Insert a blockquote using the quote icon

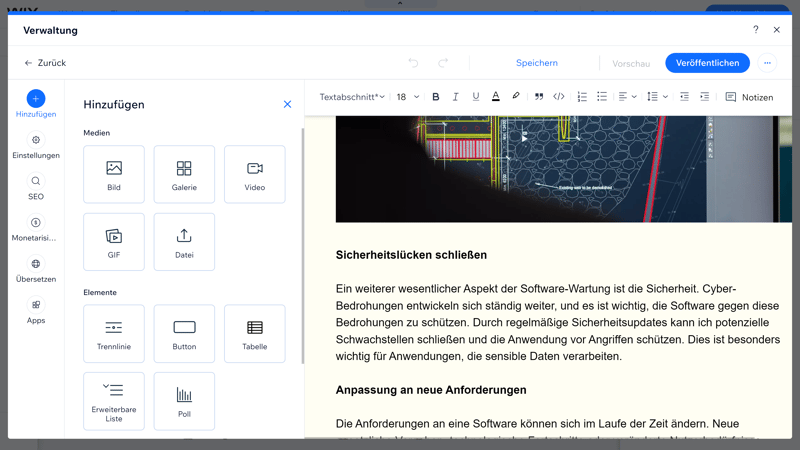[x=539, y=97]
